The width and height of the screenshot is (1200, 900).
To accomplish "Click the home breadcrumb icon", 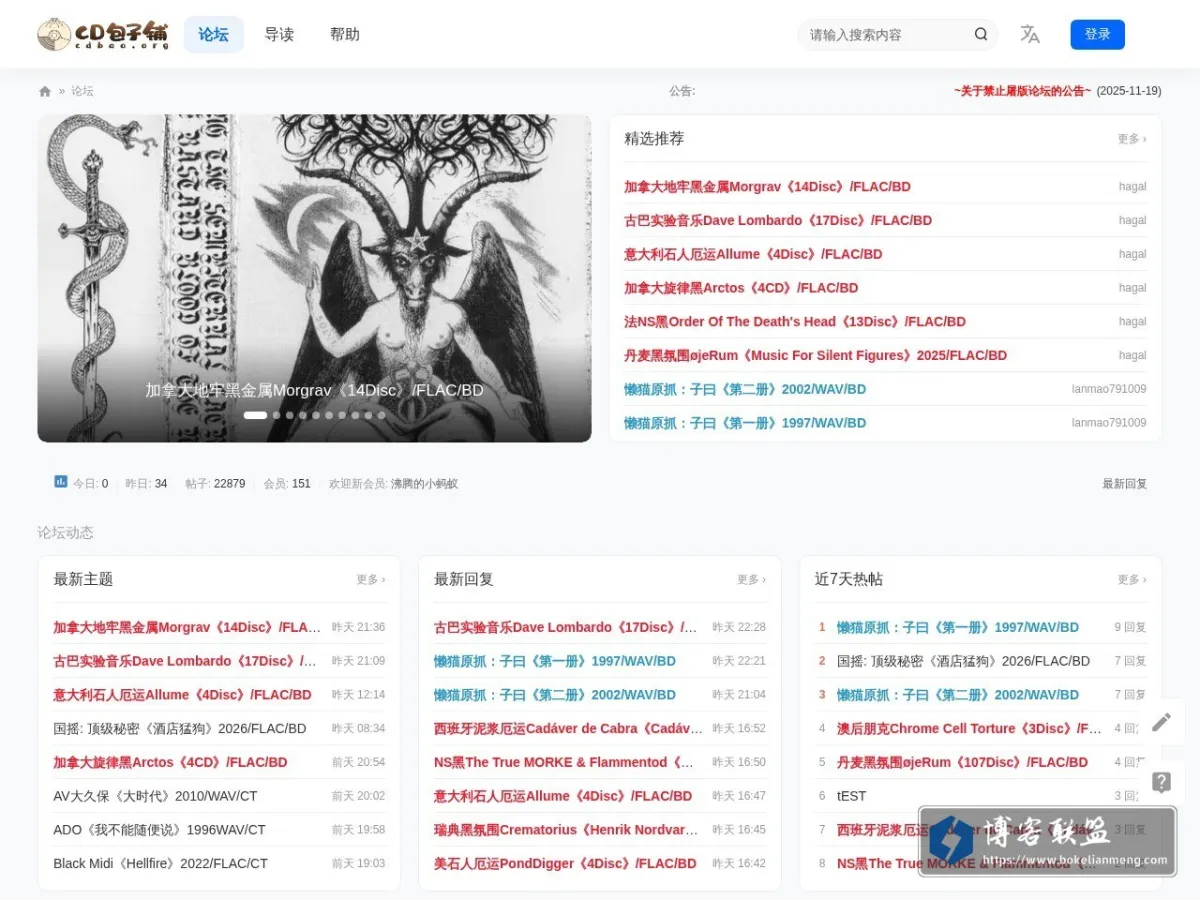I will point(45,91).
